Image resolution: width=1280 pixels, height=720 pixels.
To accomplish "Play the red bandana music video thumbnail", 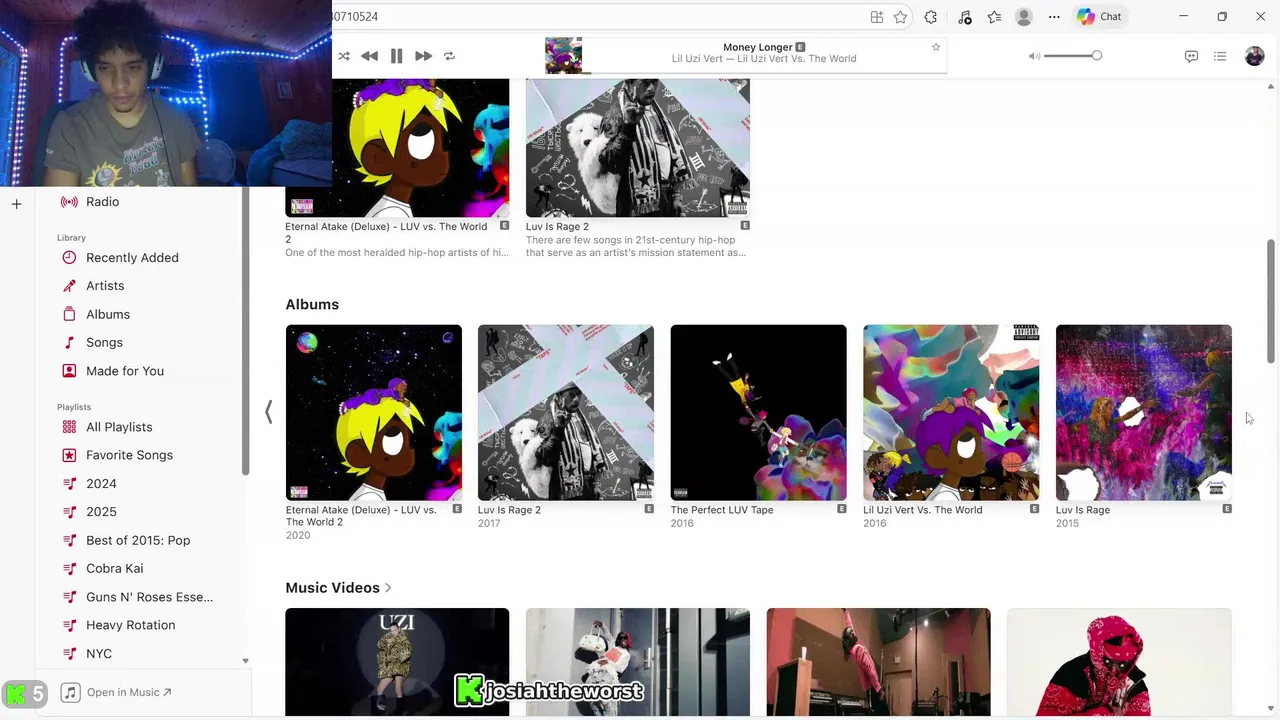I will 1119,662.
